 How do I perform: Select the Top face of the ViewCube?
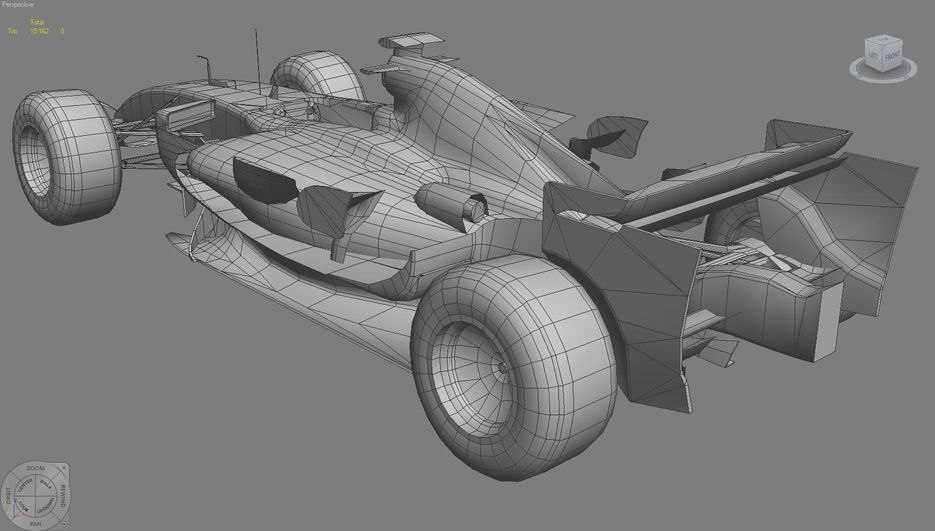[x=883, y=42]
